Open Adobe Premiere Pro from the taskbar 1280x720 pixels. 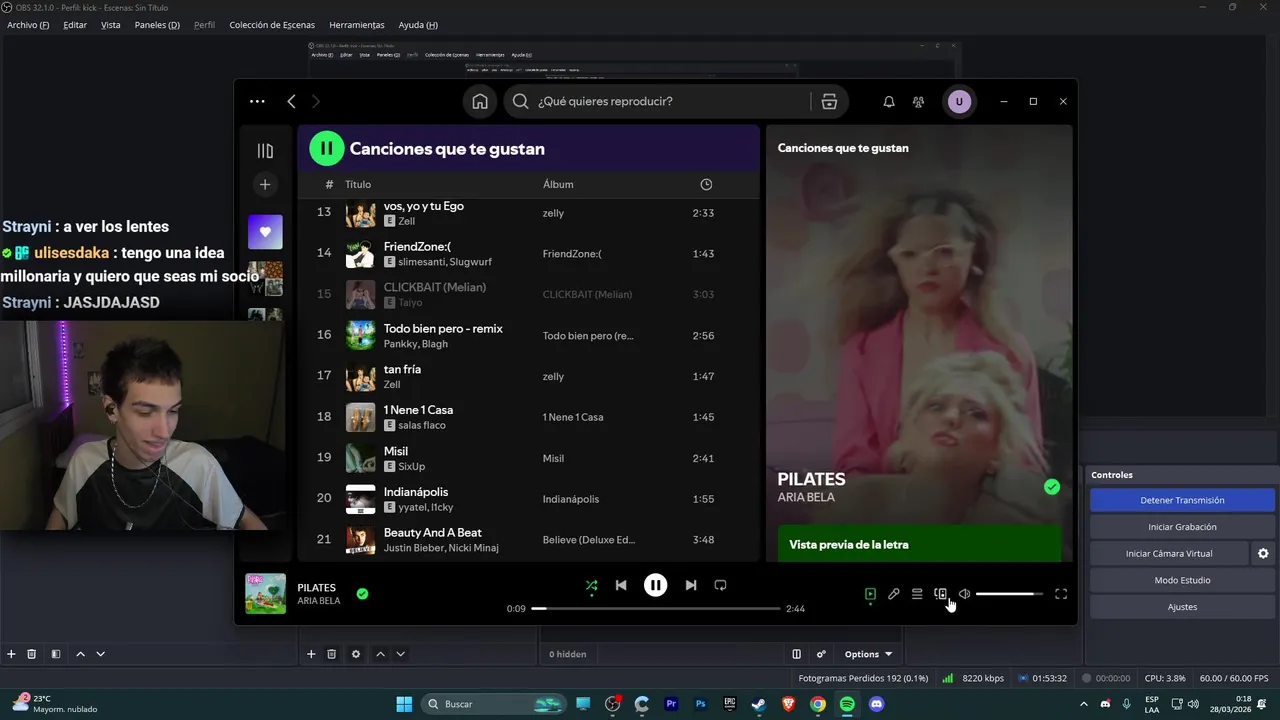coord(672,704)
